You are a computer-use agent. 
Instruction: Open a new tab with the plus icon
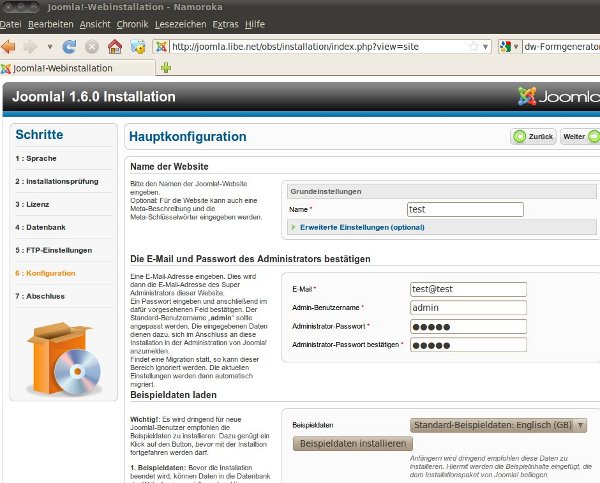tap(166, 68)
